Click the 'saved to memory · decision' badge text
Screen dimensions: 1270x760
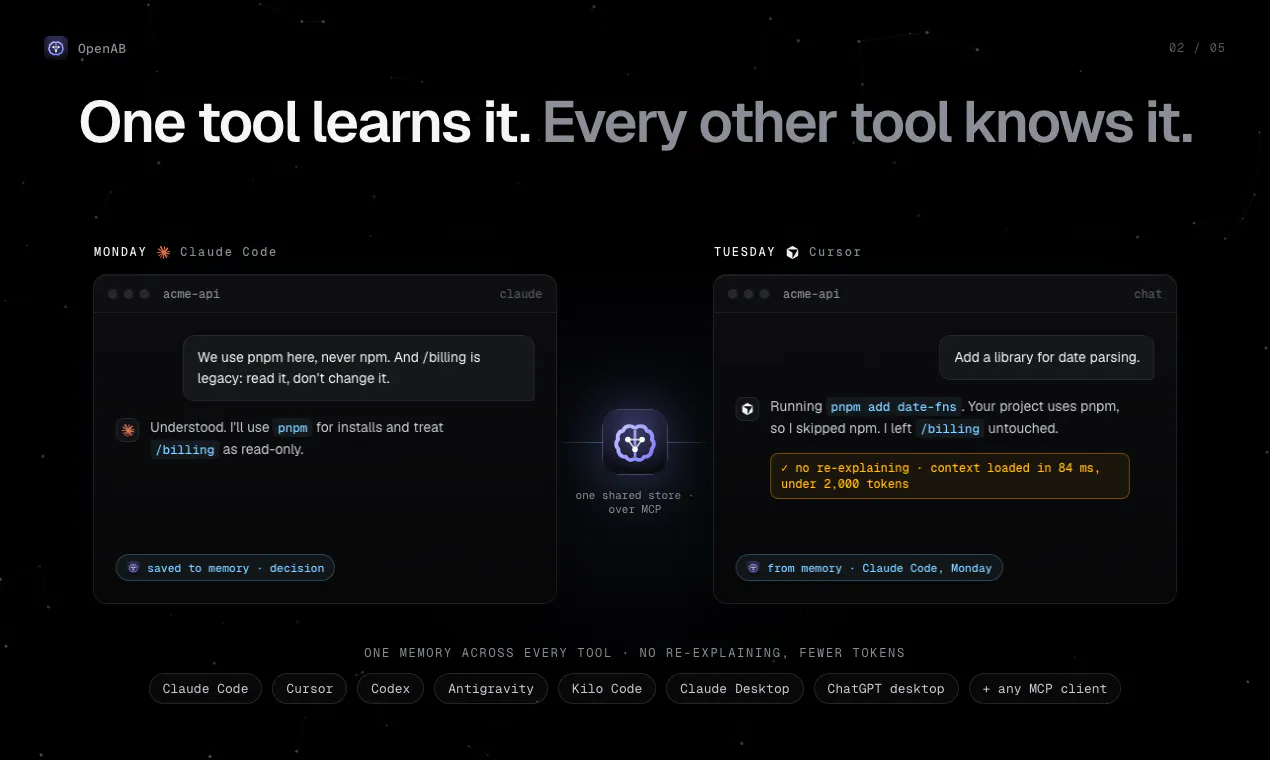[x=236, y=568]
